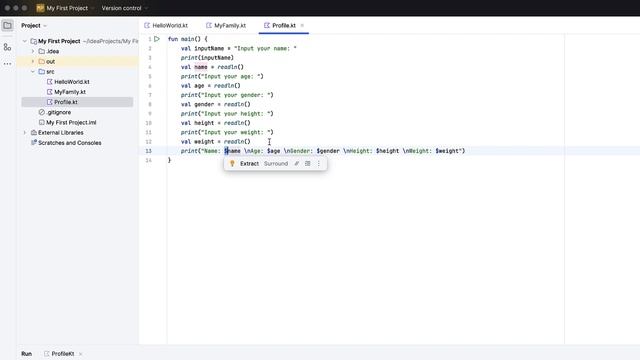Click the External Libraries icon
The height and width of the screenshot is (360, 640).
pos(34,133)
